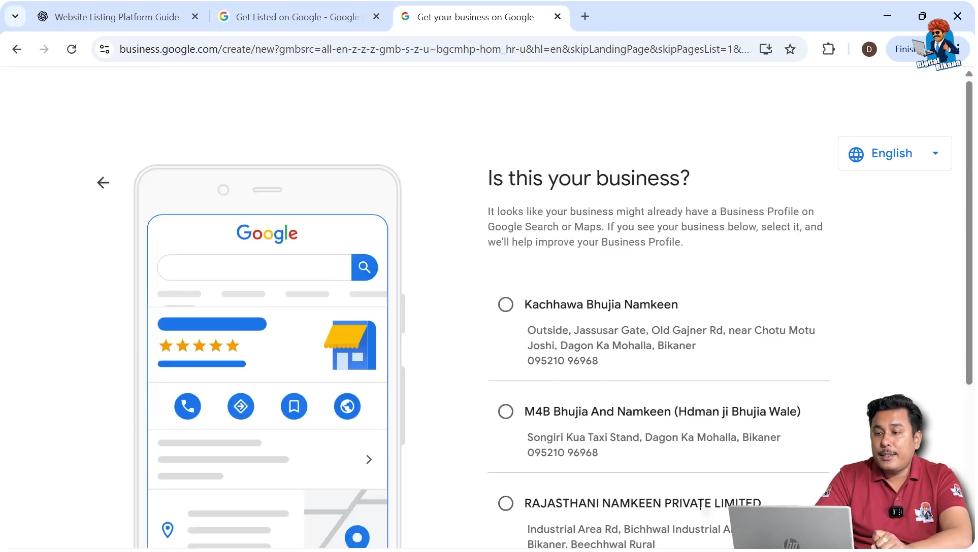Screen dimensions: 978x552
Task: Open a new tab with plus button
Action: point(585,17)
